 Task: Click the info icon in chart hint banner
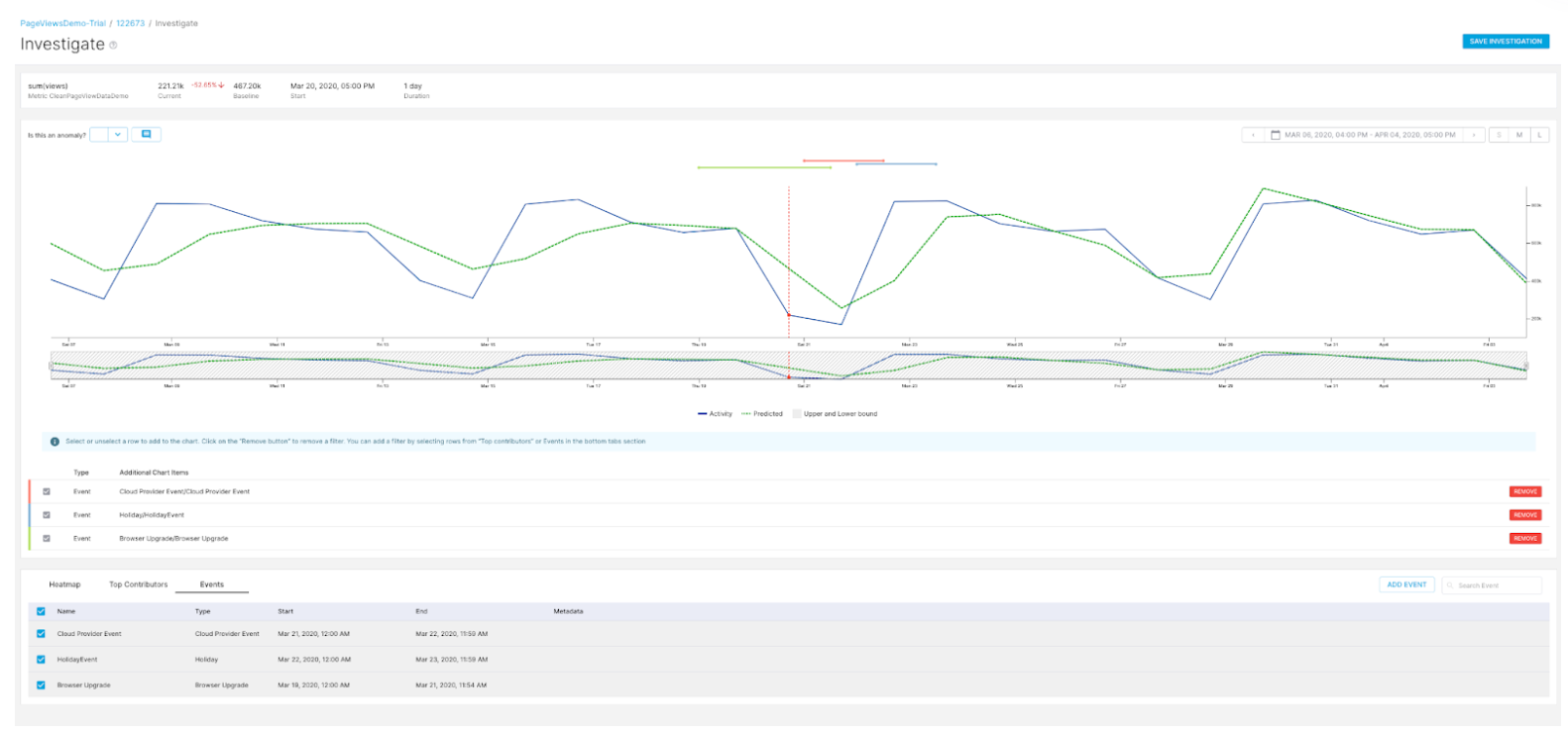click(x=55, y=442)
